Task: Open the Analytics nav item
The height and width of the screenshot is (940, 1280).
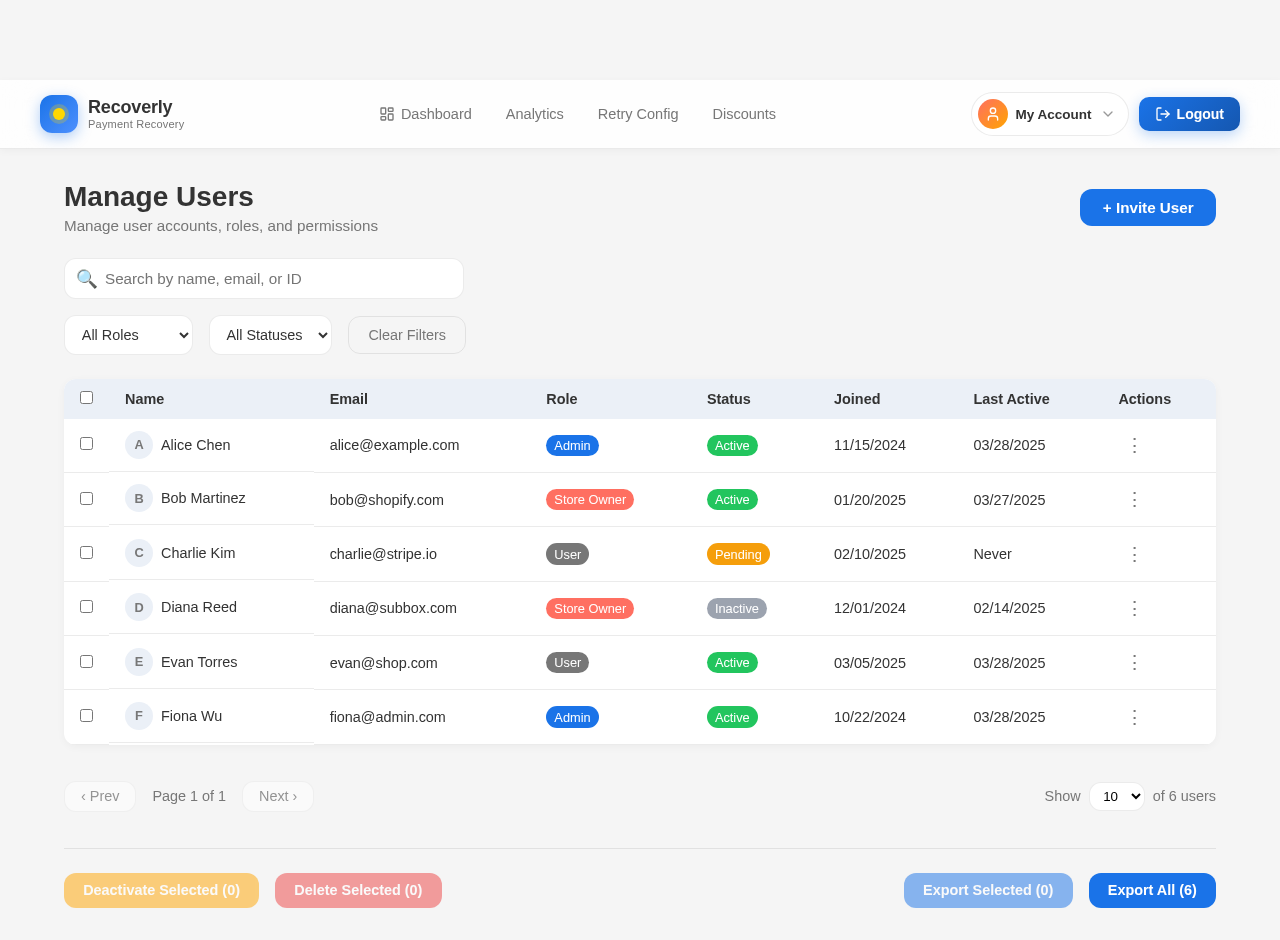Action: click(x=535, y=114)
